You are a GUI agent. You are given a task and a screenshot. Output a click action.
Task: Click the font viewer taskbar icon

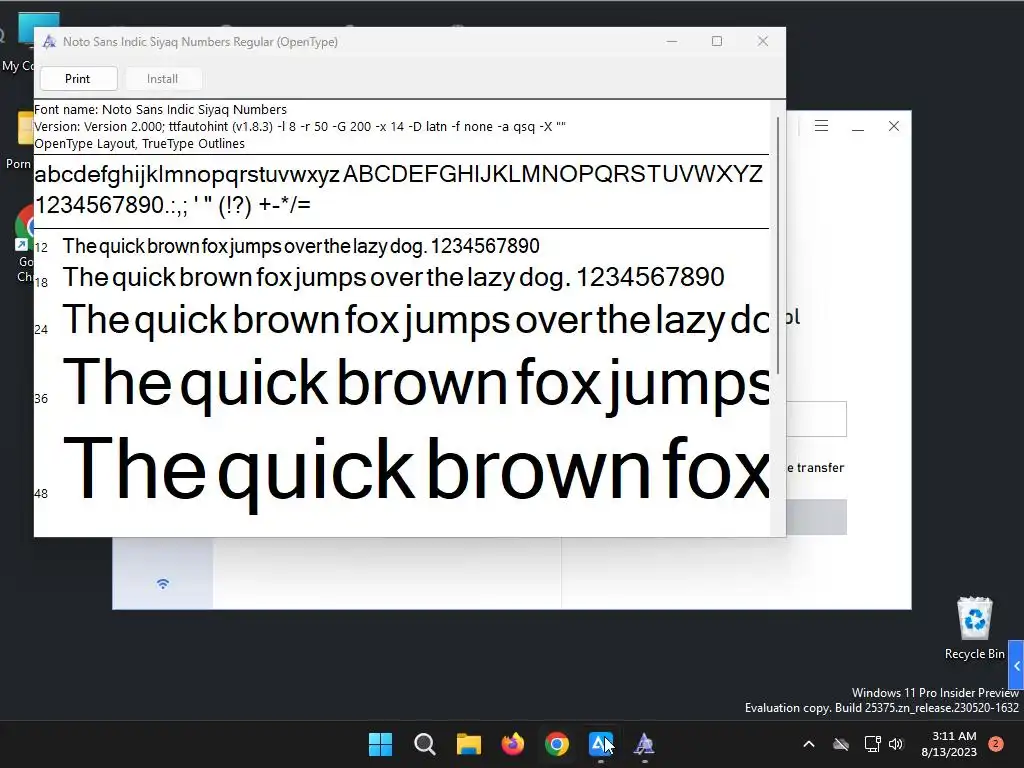645,744
